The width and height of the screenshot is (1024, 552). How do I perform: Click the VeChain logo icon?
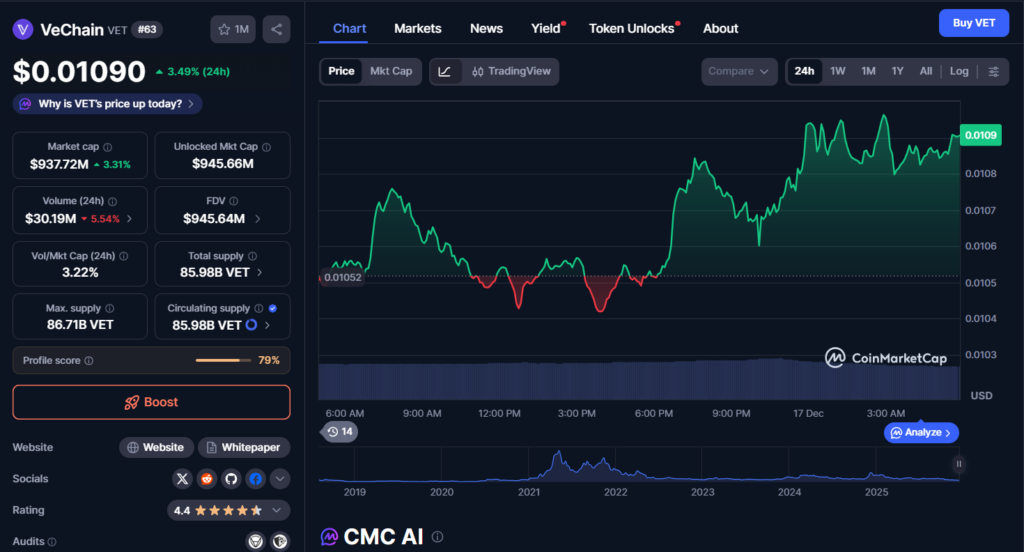pyautogui.click(x=23, y=29)
